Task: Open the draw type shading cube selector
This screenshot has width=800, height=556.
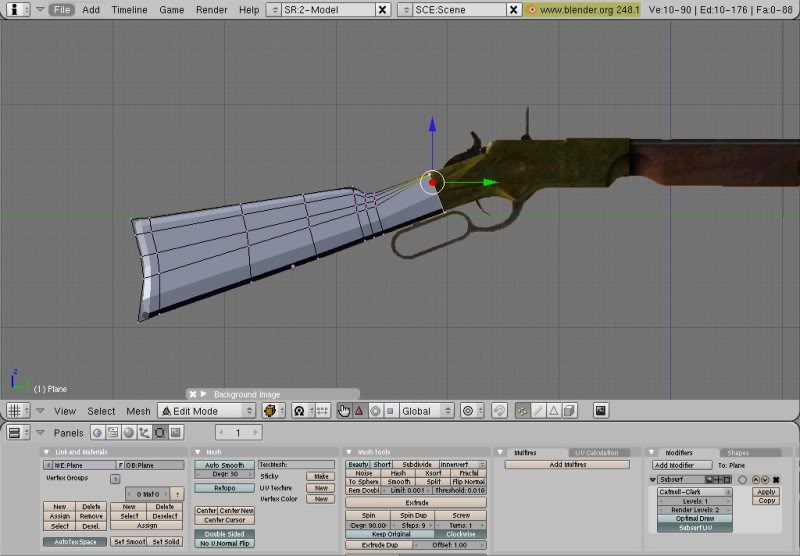Action: coord(273,411)
